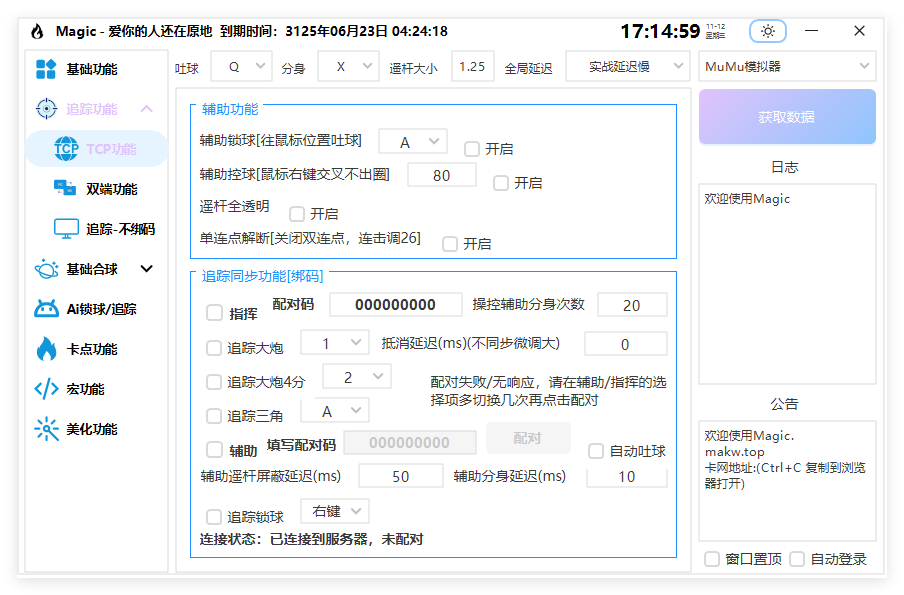Open the MuMu模拟器 dropdown
The width and height of the screenshot is (904, 595).
point(787,66)
